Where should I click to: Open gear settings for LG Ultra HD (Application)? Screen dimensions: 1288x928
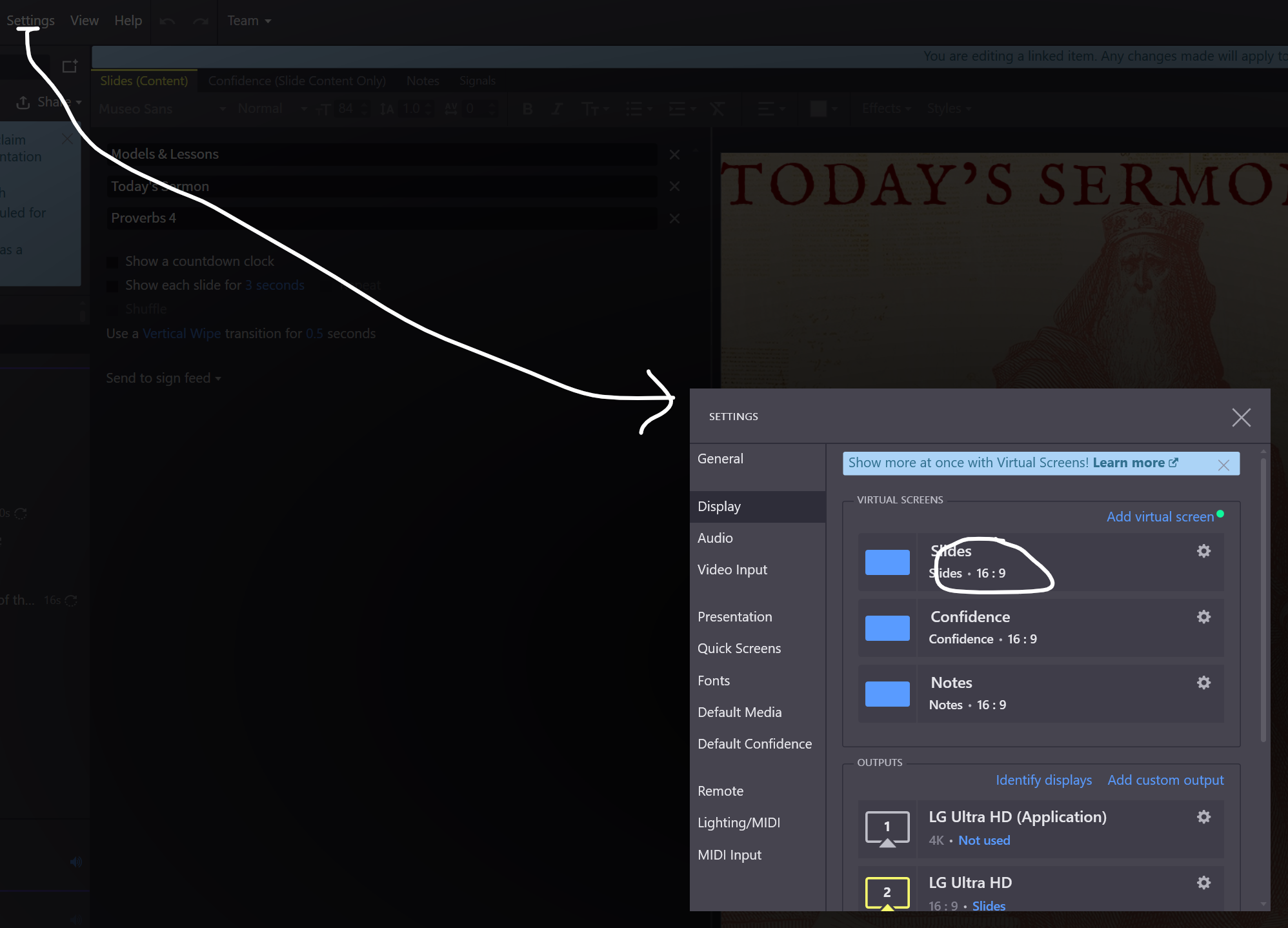click(x=1203, y=817)
